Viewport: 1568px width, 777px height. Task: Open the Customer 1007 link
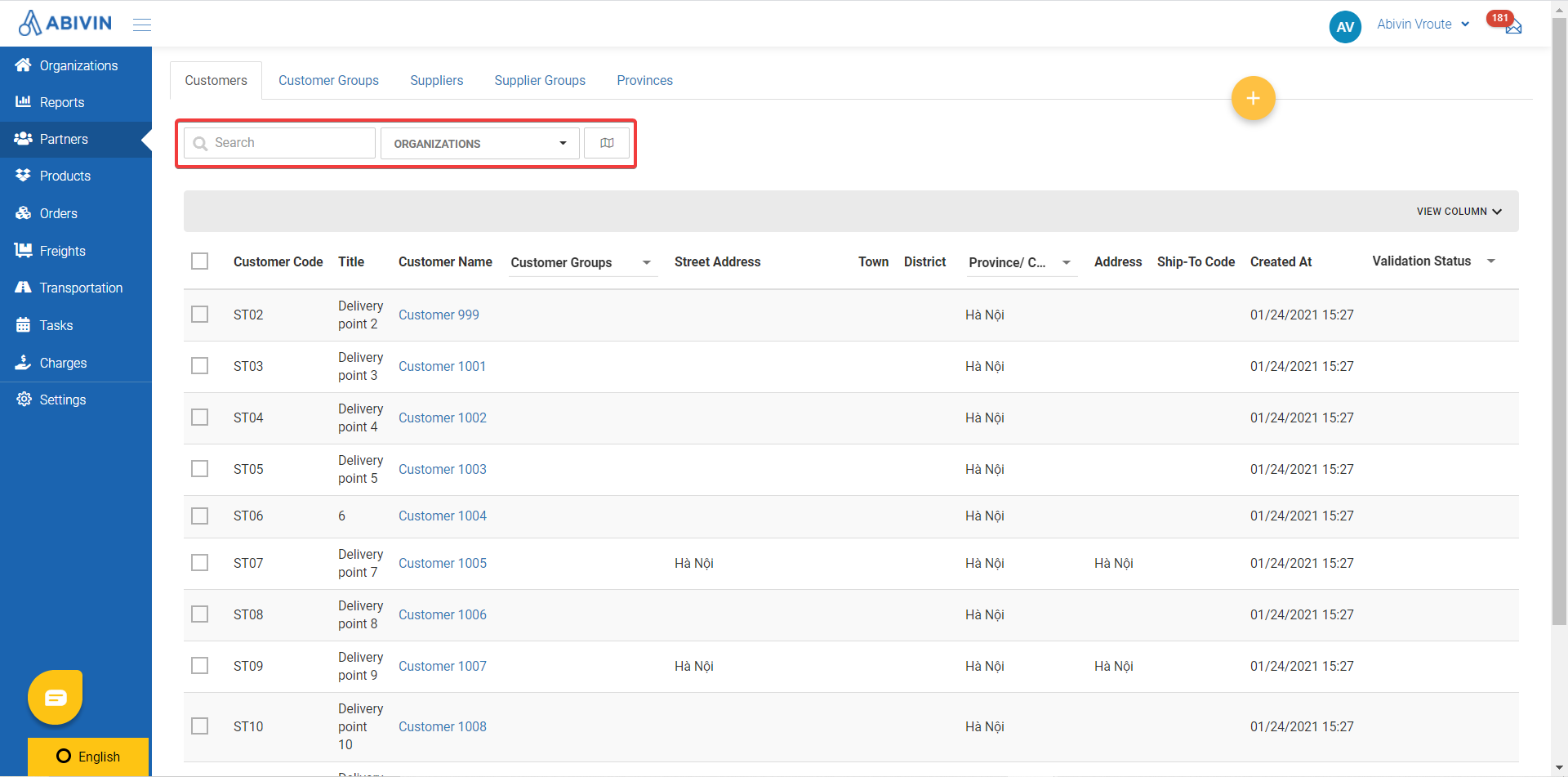click(x=442, y=666)
